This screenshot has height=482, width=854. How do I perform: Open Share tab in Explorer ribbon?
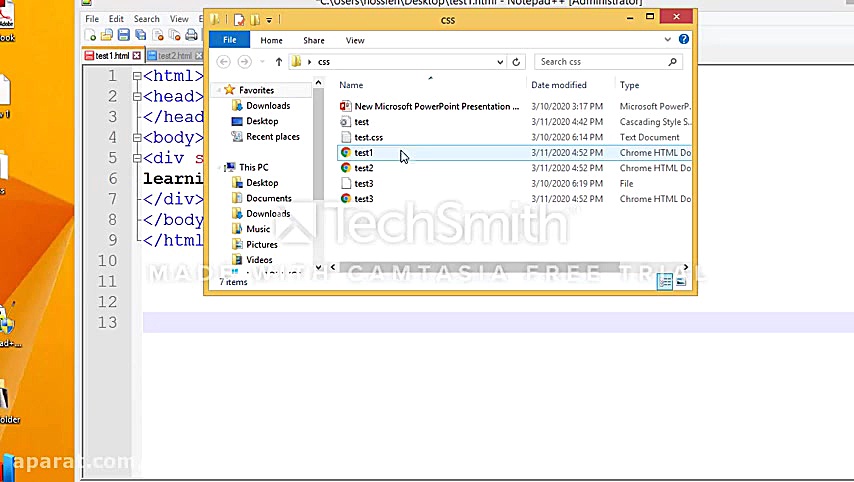[x=314, y=40]
